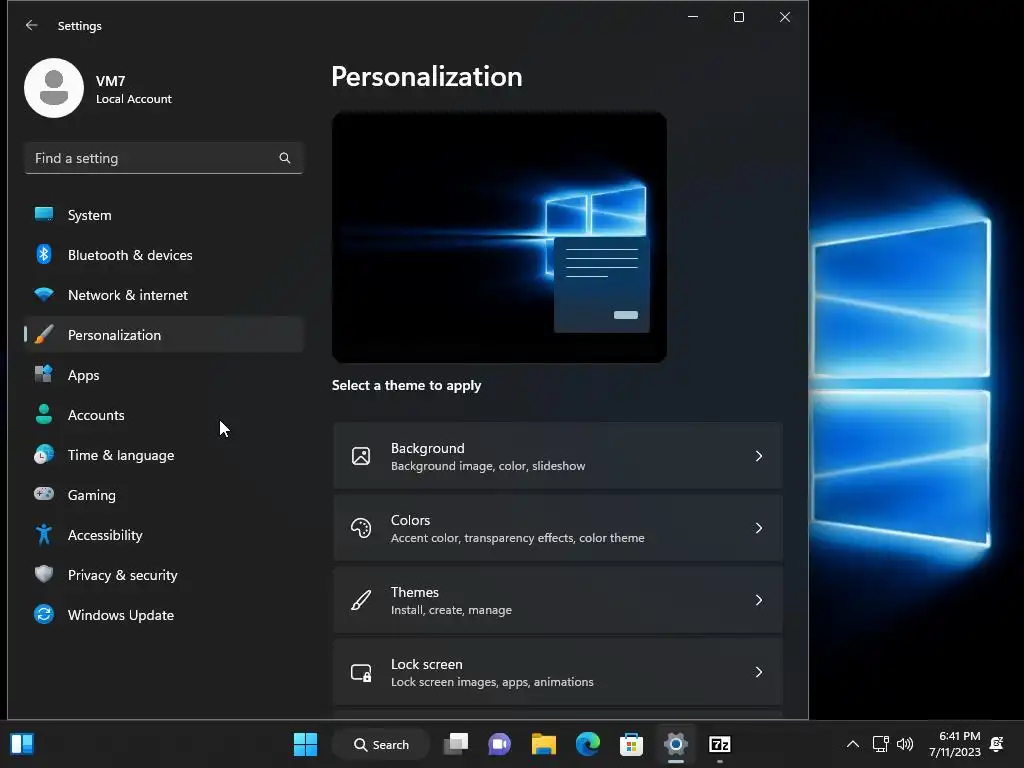Click the VM7 user avatar
Image resolution: width=1024 pixels, height=768 pixels.
pos(54,88)
